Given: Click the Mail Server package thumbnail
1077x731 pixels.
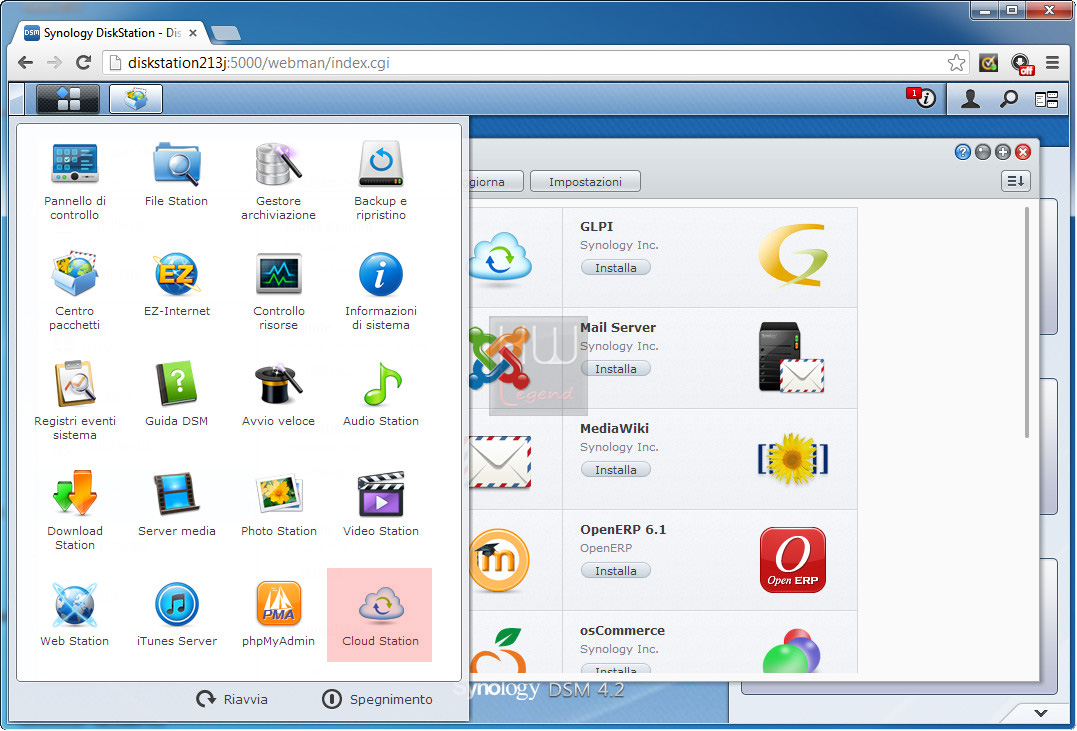Looking at the screenshot, I should tap(791, 357).
